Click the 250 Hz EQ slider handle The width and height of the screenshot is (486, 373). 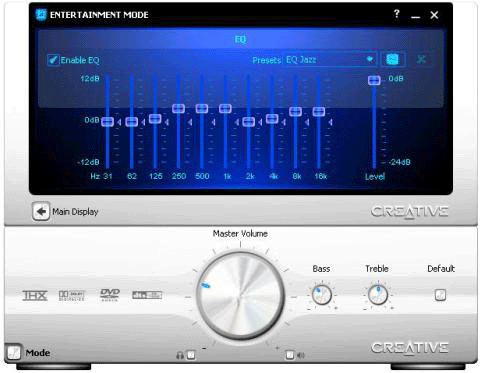(x=178, y=108)
